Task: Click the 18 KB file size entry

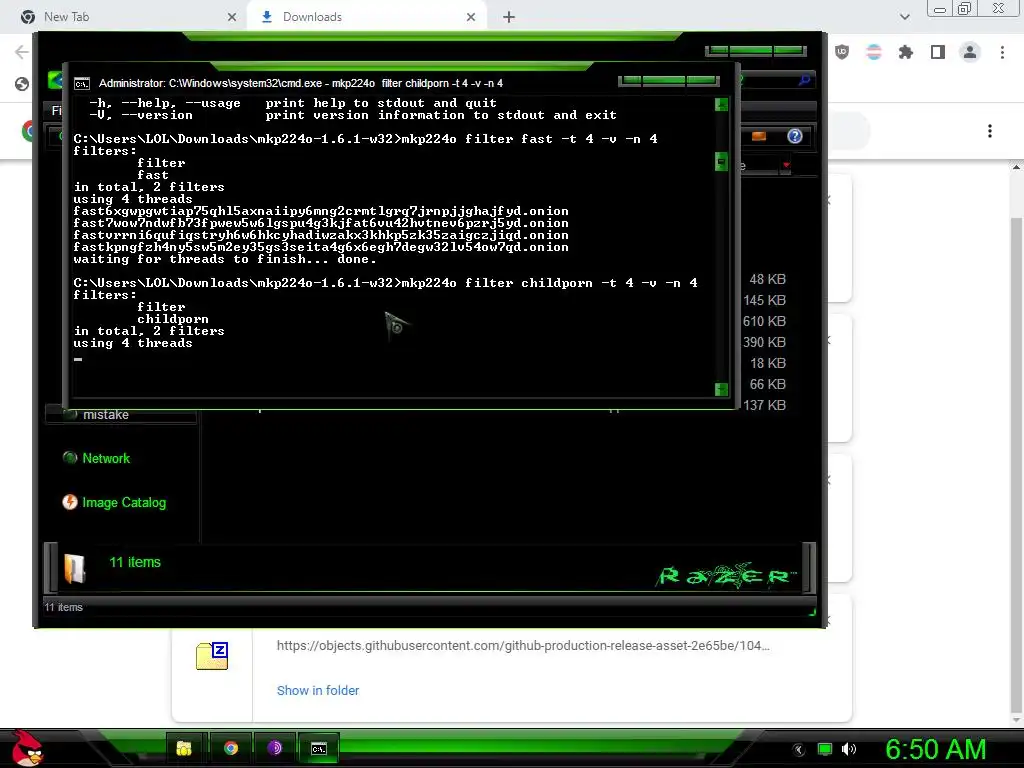Action: point(767,363)
